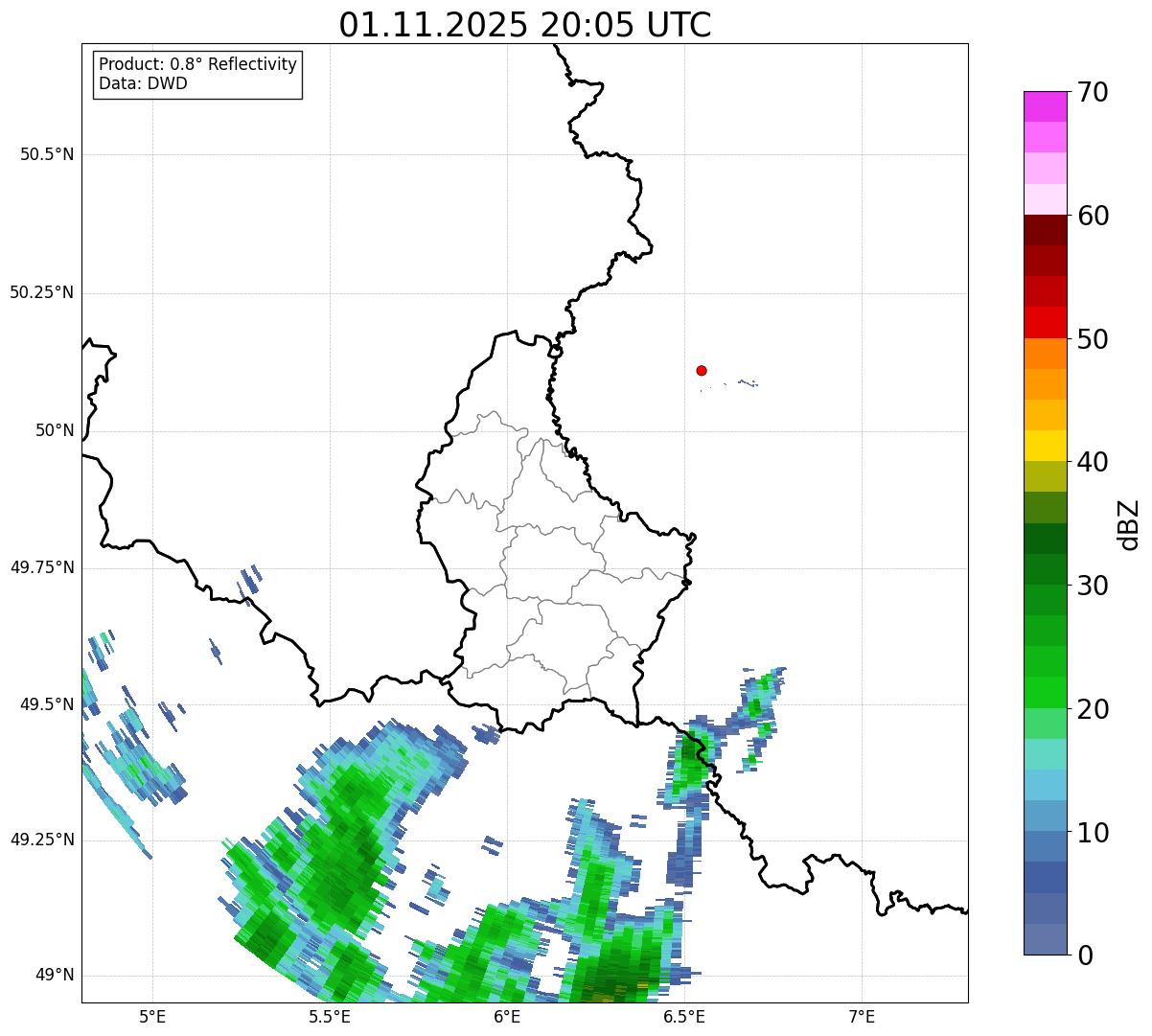This screenshot has height=1036, width=1152.
Task: Click the '50.5°N' latitude label
Action: point(47,154)
